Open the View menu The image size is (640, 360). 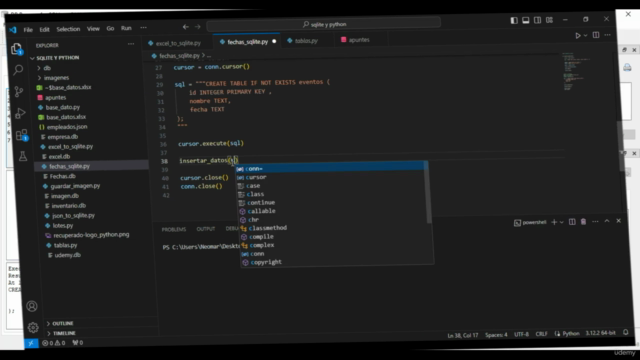[93, 29]
